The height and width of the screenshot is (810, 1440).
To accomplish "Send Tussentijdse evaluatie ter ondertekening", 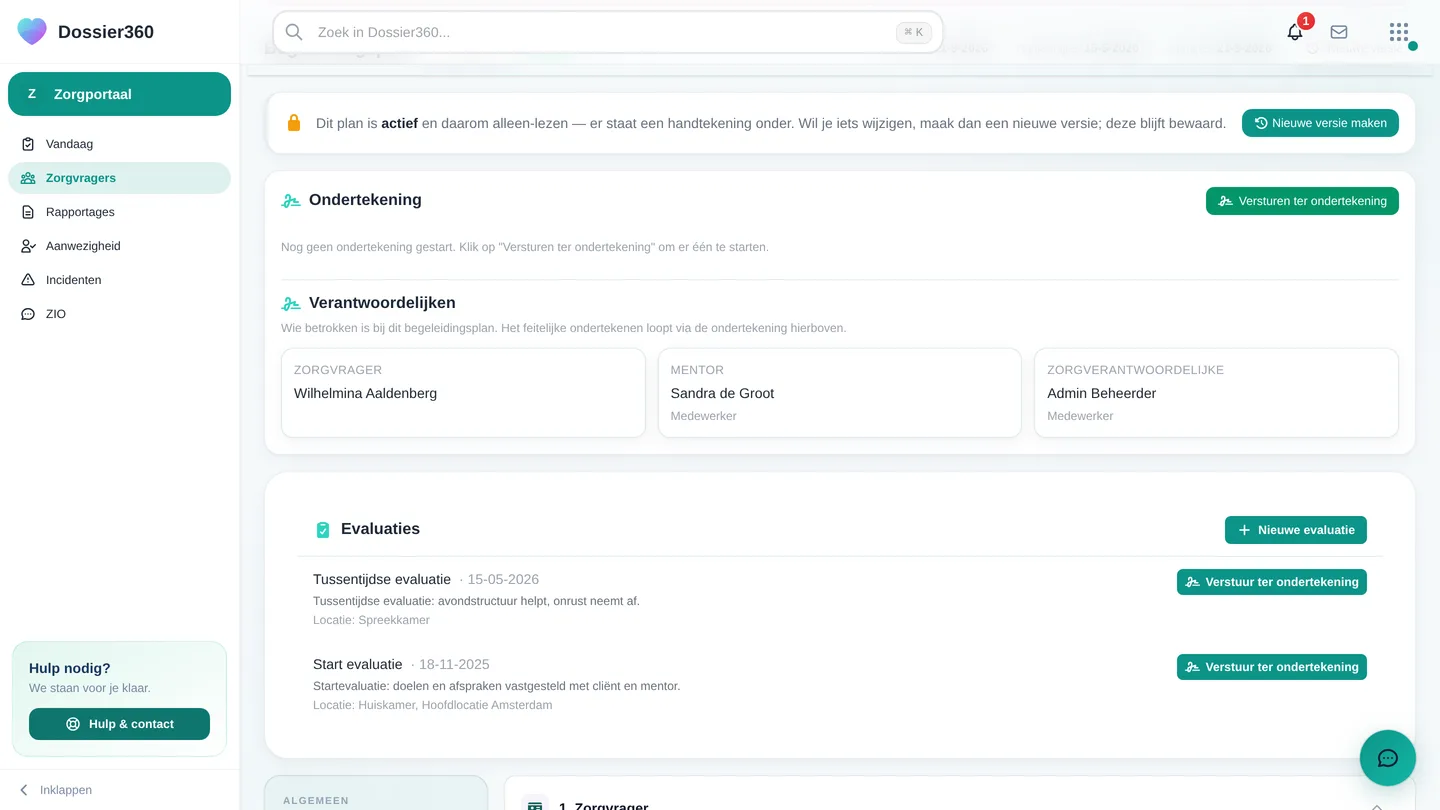I will click(1272, 582).
